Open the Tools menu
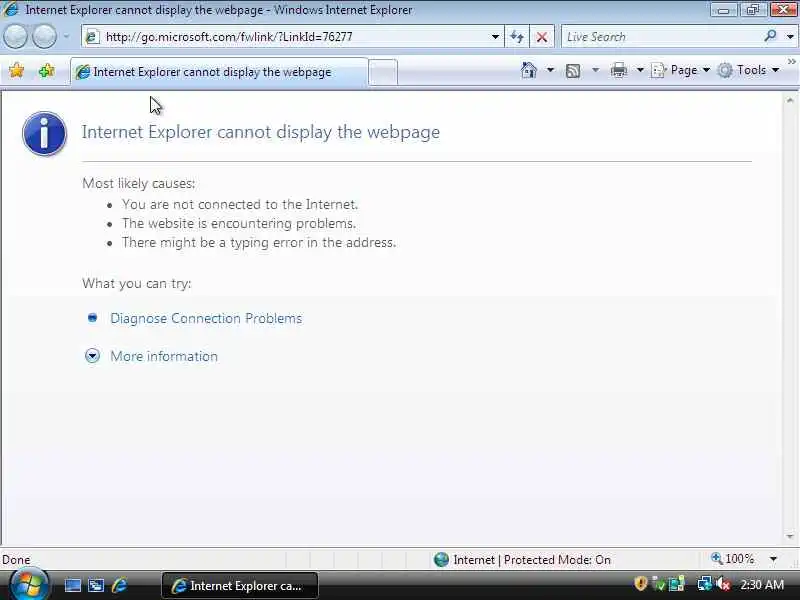Viewport: 800px width, 600px height. (x=748, y=70)
